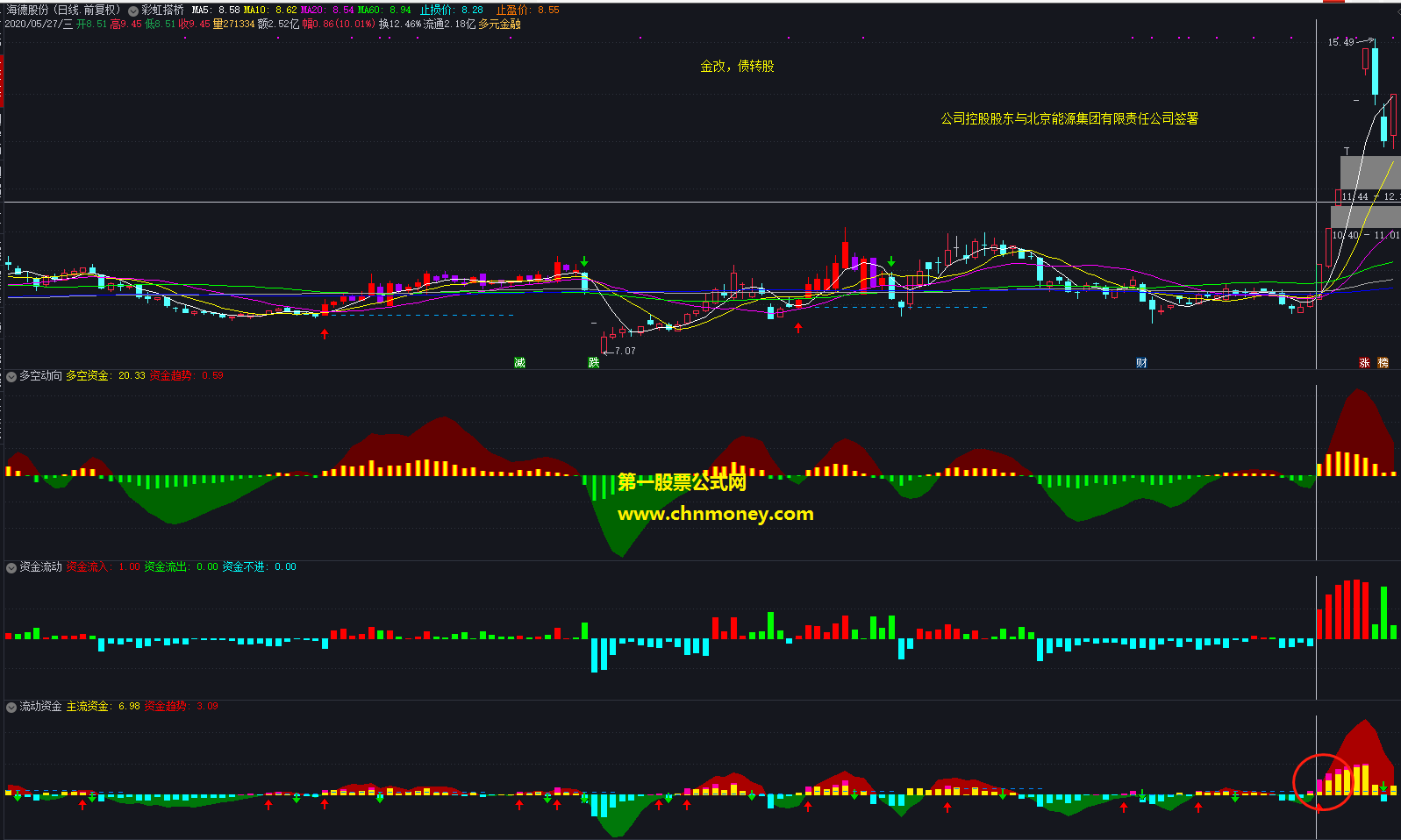
Task: Click the 彩虹搭桥 indicator name
Action: [x=162, y=10]
